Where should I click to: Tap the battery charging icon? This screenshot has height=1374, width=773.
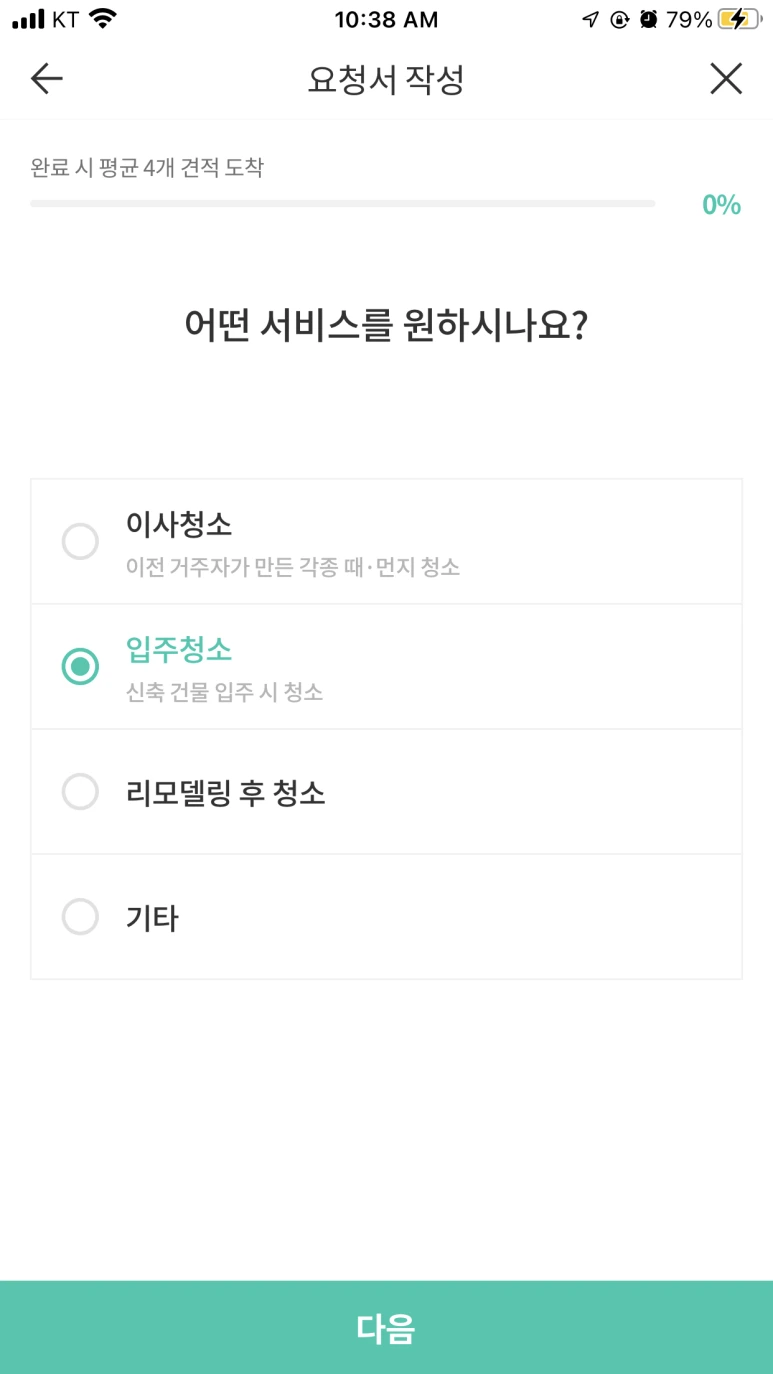tap(739, 19)
